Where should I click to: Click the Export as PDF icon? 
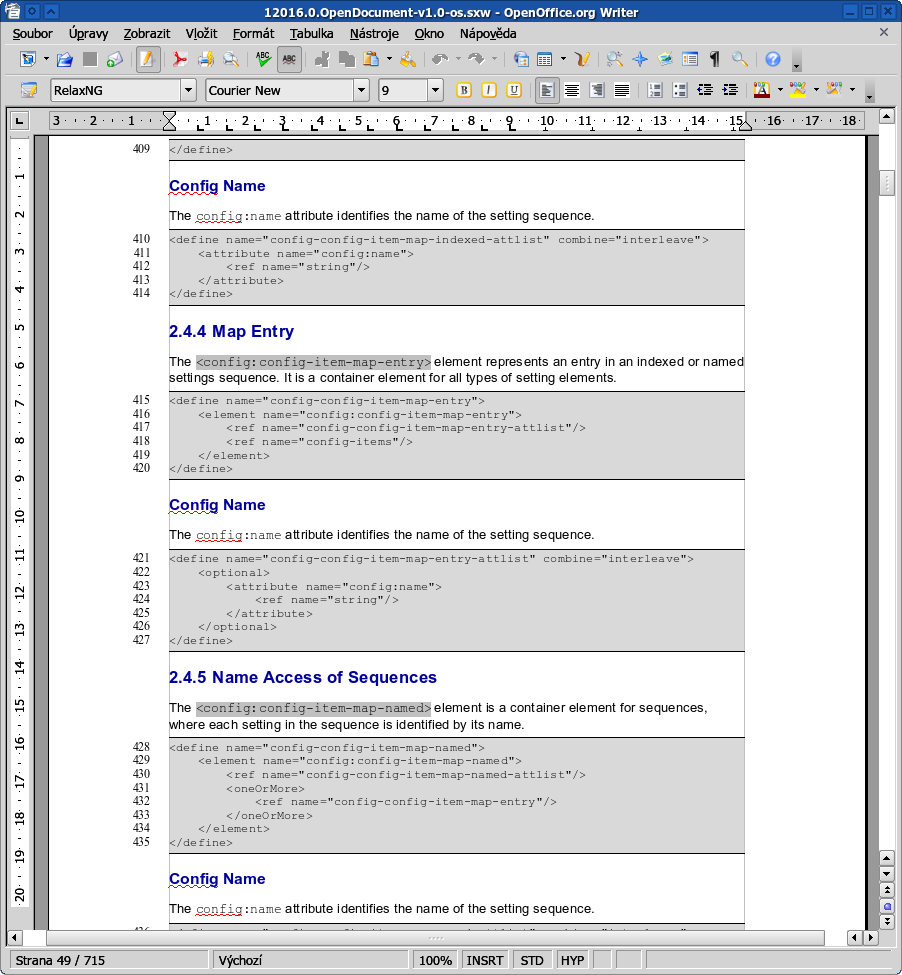click(x=181, y=59)
